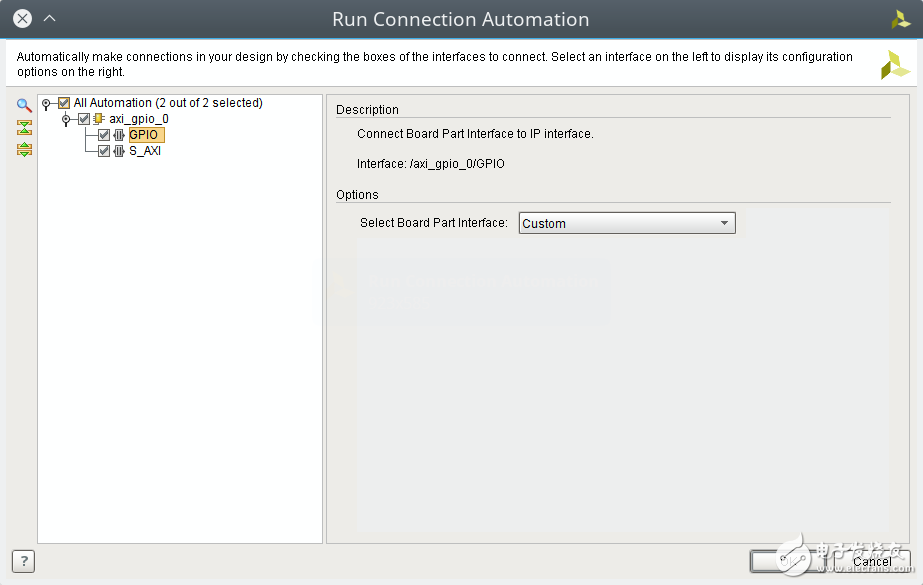Click the axi_gpio_0 IP block icon
923x585 pixels.
click(99, 119)
